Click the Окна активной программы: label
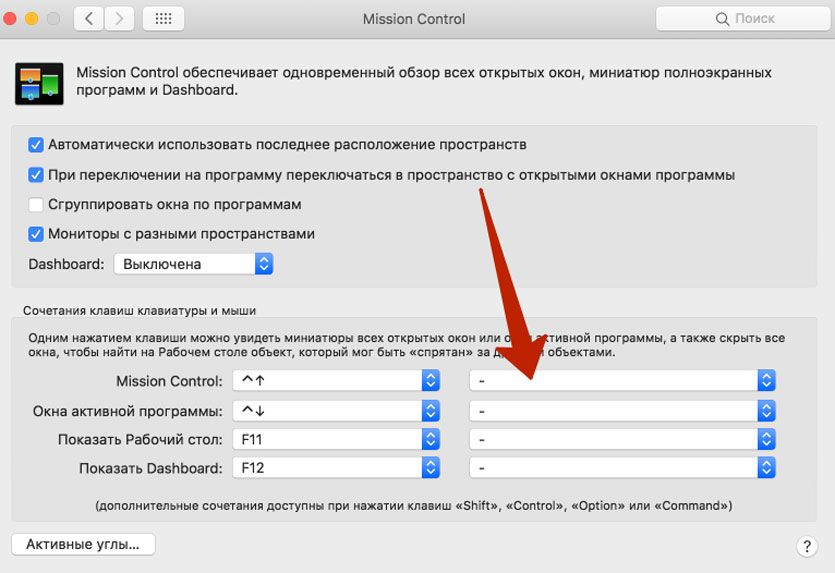Screen dimensions: 835x573 pos(128,411)
